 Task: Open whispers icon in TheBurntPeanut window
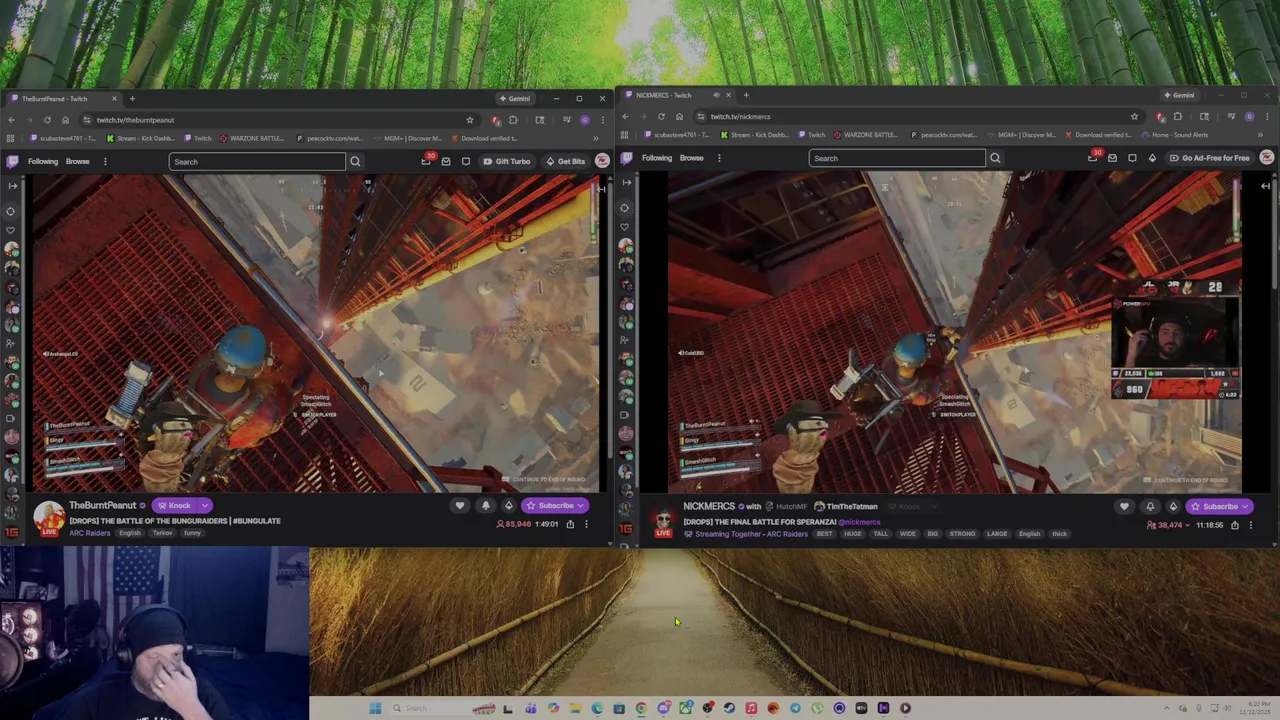(465, 161)
